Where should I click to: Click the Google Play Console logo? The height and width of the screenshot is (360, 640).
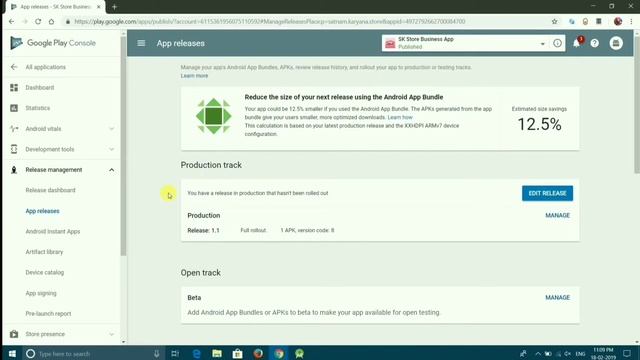coord(53,43)
